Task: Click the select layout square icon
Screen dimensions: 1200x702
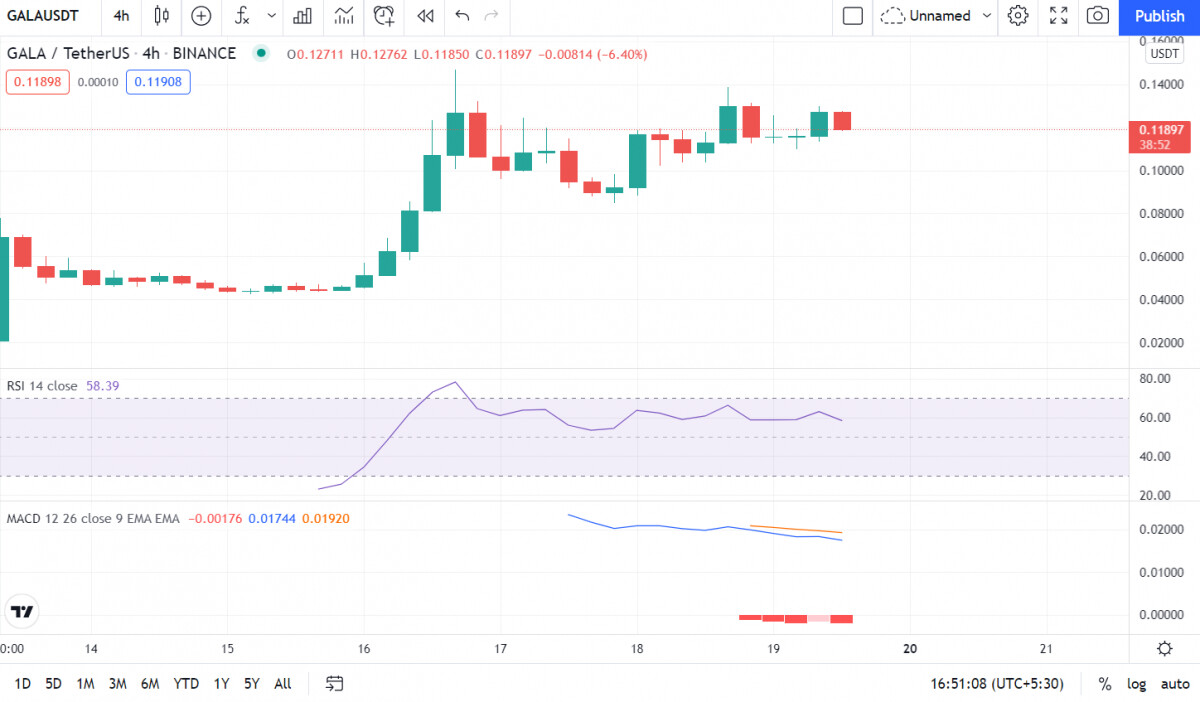Action: pos(853,15)
